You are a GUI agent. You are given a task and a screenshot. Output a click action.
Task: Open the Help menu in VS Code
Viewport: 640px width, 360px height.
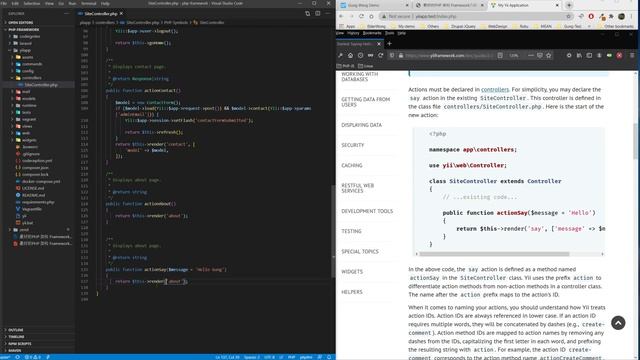pos(105,3)
